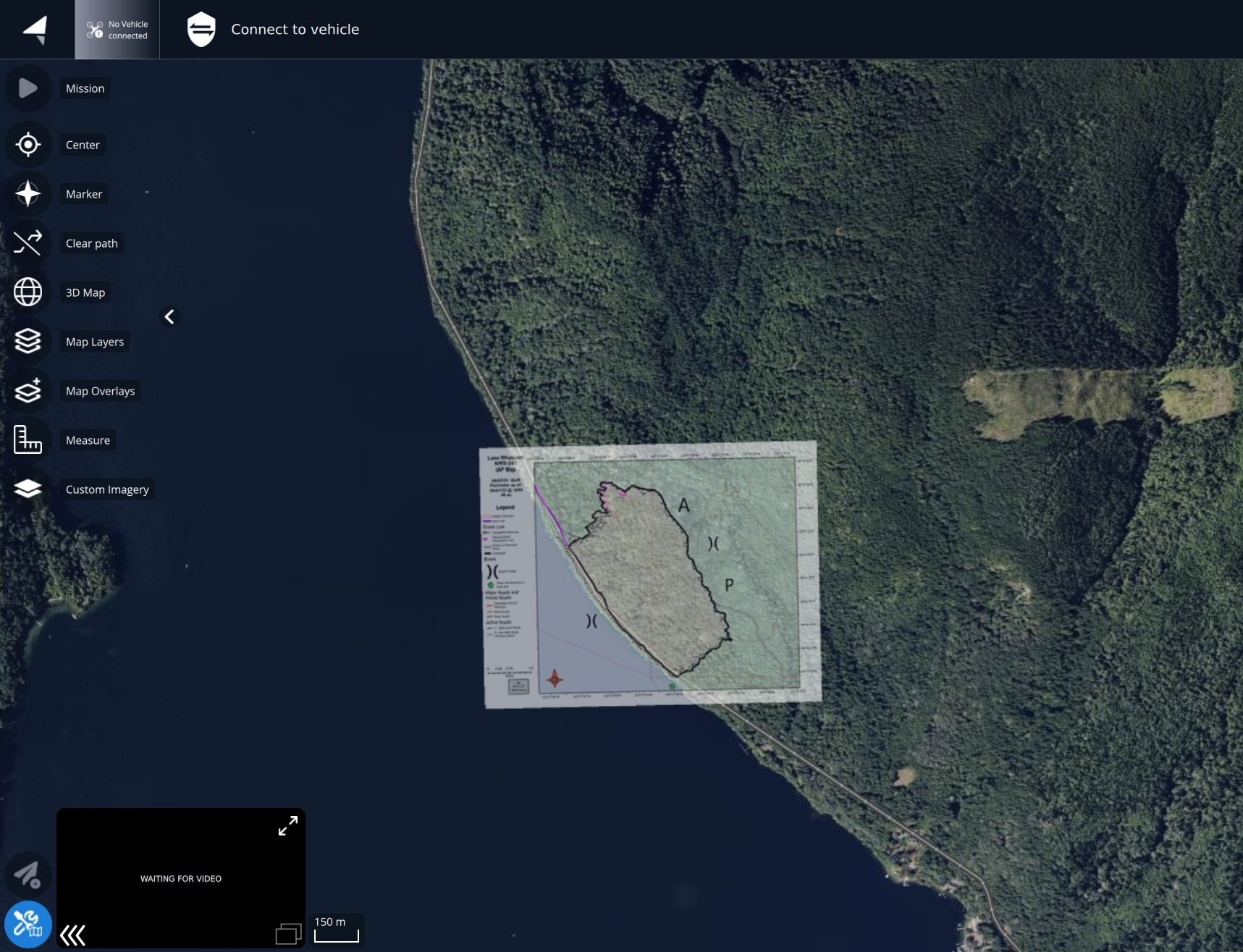Toggle the video pop-out window icon
This screenshot has width=1243, height=952.
288,934
